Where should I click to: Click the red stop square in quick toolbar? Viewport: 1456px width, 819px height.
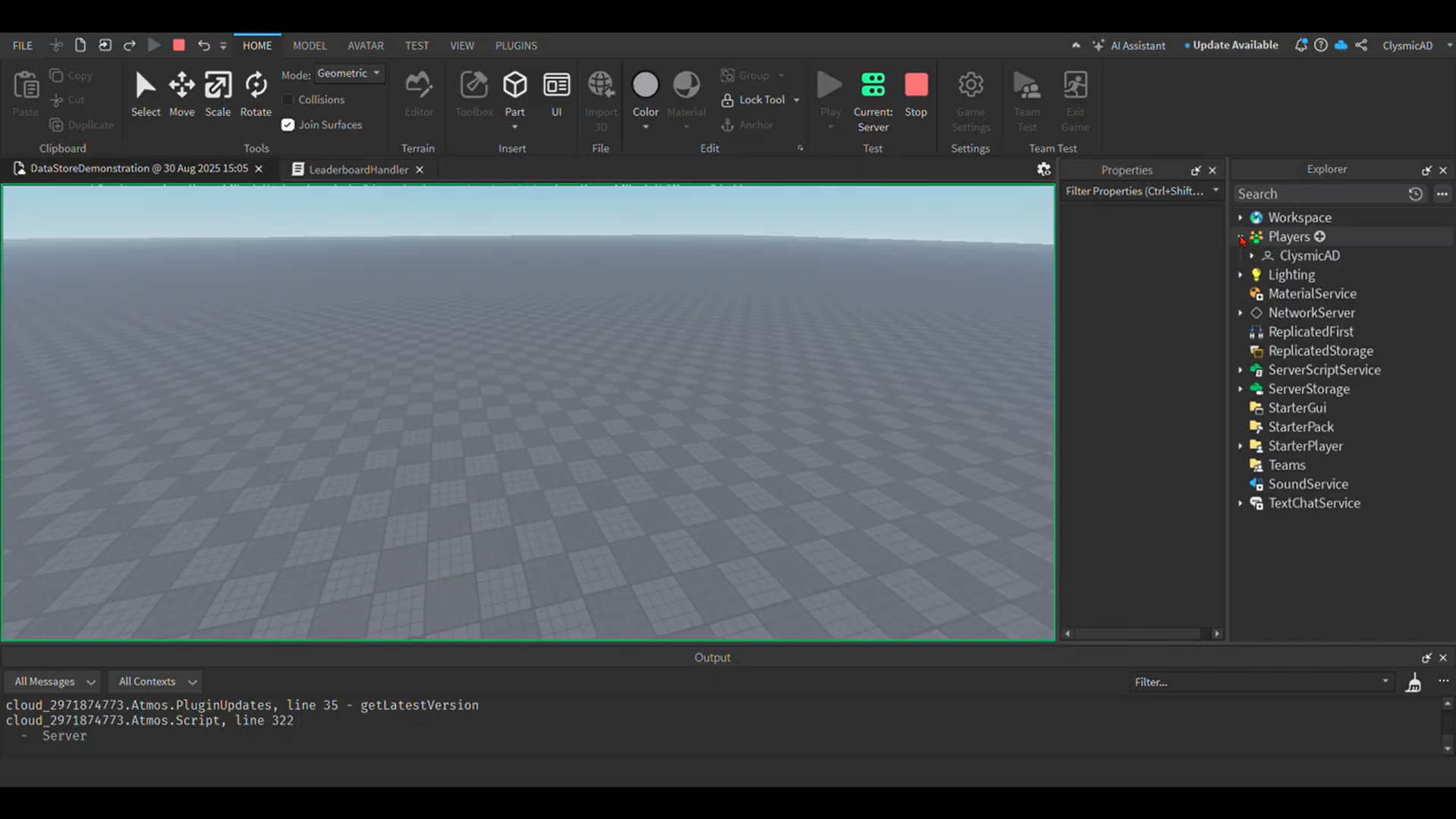pyautogui.click(x=179, y=45)
